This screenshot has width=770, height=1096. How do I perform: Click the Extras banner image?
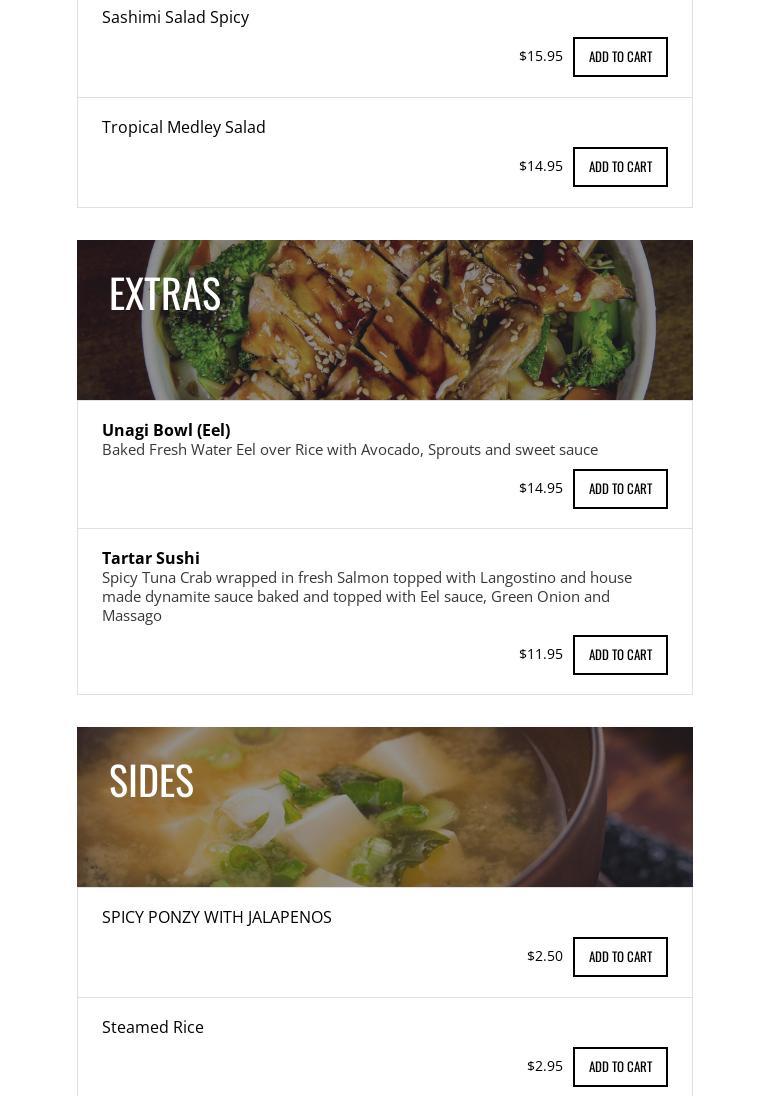tap(384, 319)
